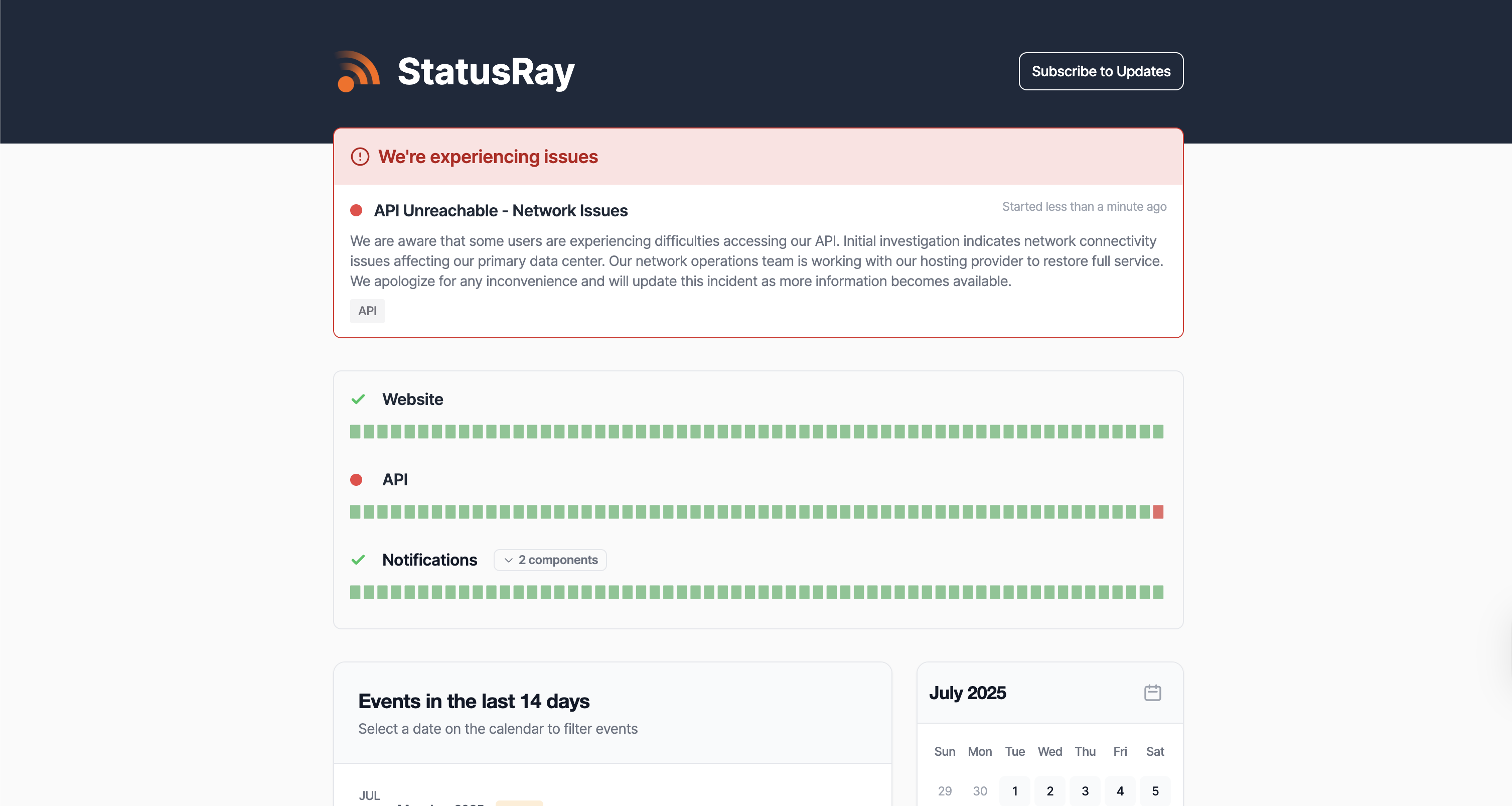Expand the Notifications 2 components dropdown
The width and height of the screenshot is (1512, 806).
coord(550,560)
